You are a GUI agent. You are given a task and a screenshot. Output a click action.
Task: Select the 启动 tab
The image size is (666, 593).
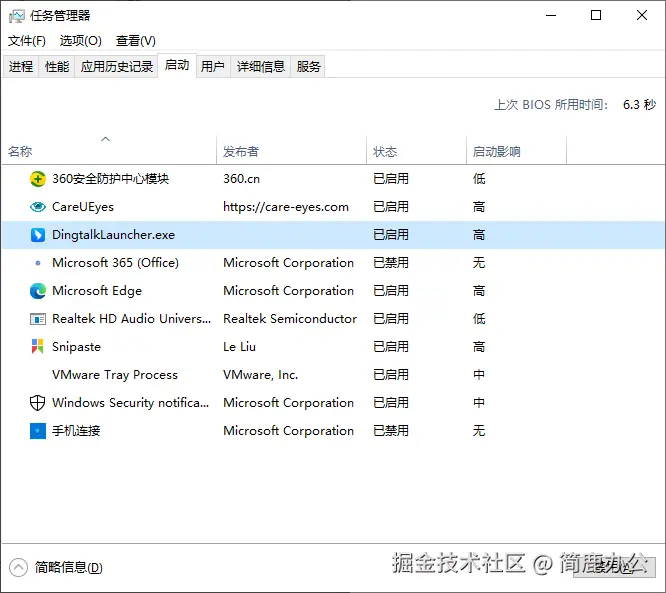click(177, 65)
